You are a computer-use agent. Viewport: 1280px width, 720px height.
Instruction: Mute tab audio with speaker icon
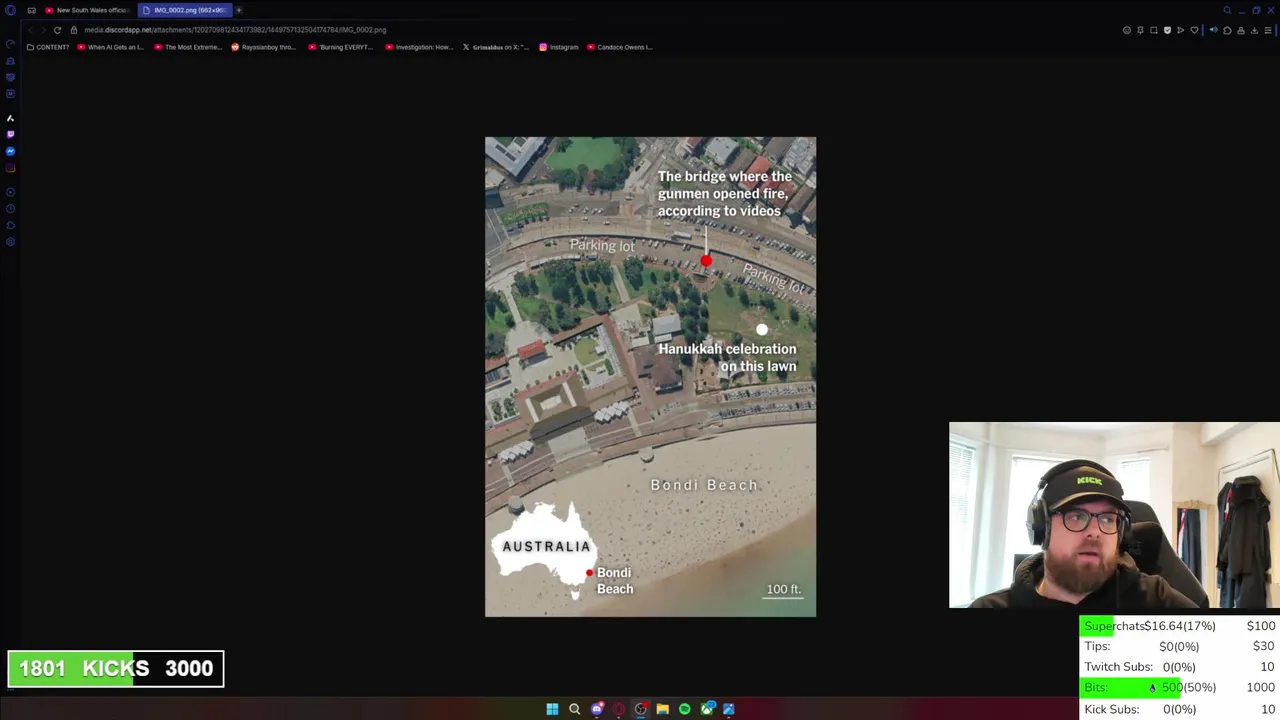pos(1214,30)
